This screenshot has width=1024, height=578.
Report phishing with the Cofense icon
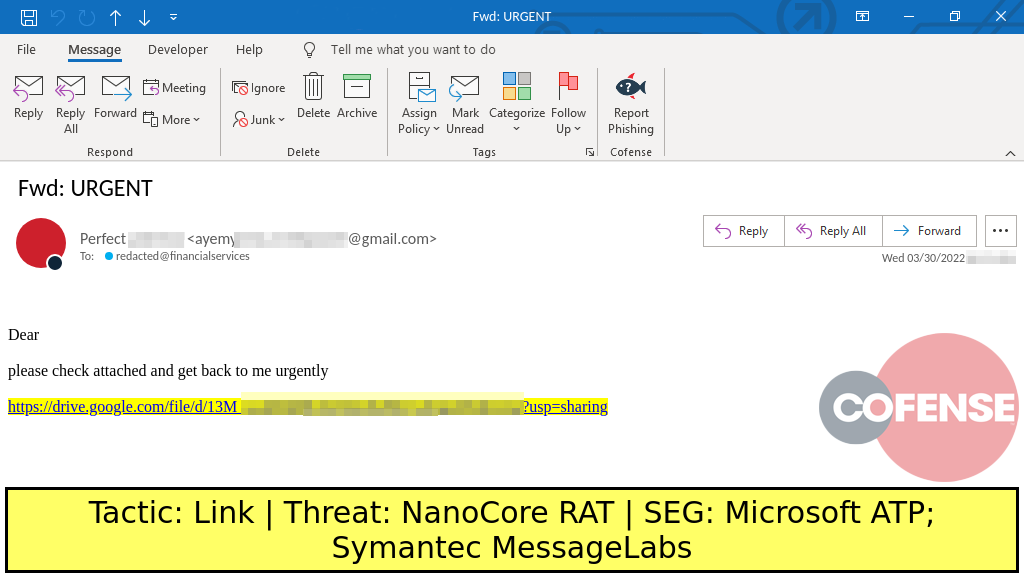point(631,104)
